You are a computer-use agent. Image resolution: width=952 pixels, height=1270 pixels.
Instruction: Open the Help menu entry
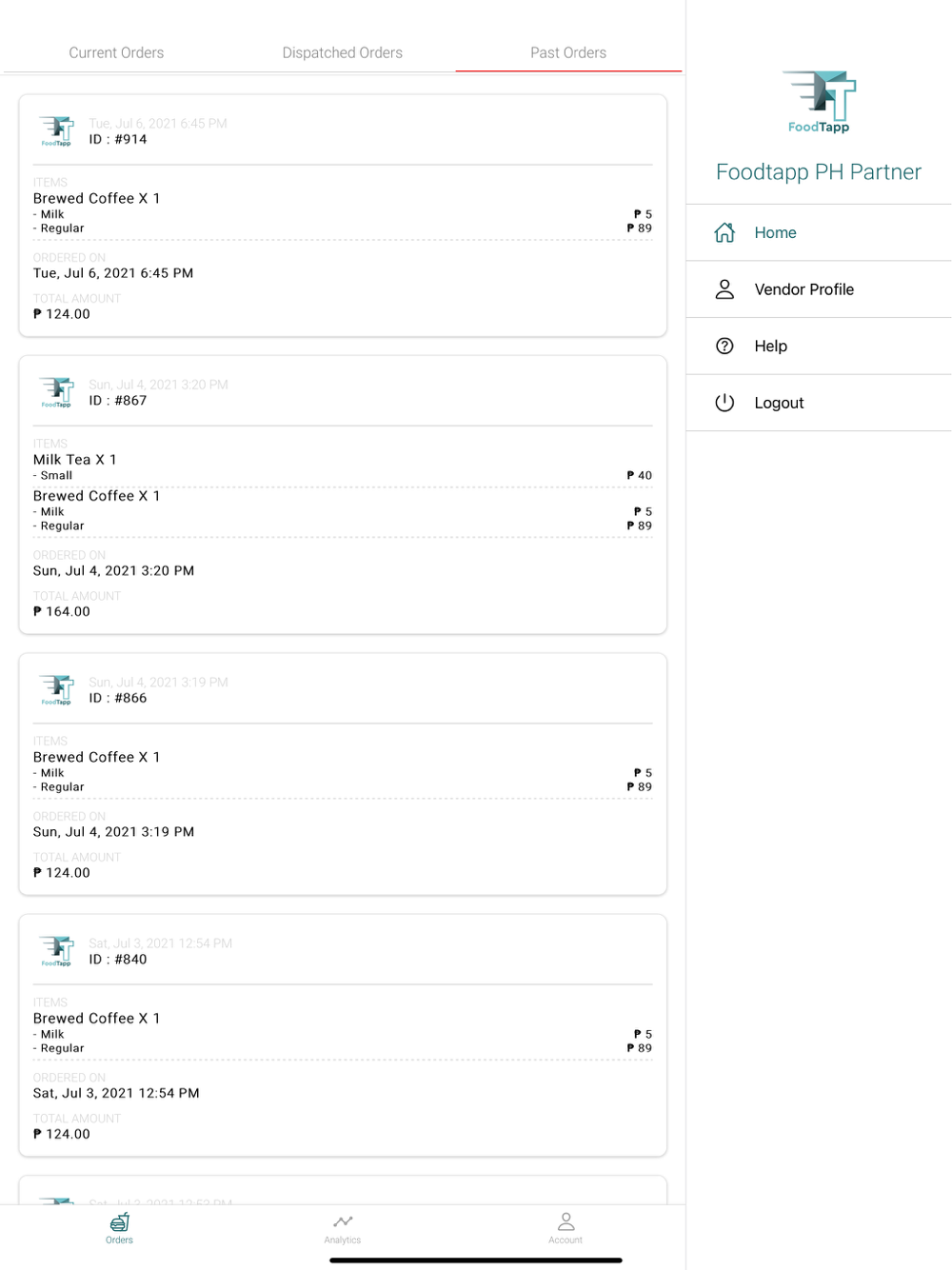pos(770,346)
